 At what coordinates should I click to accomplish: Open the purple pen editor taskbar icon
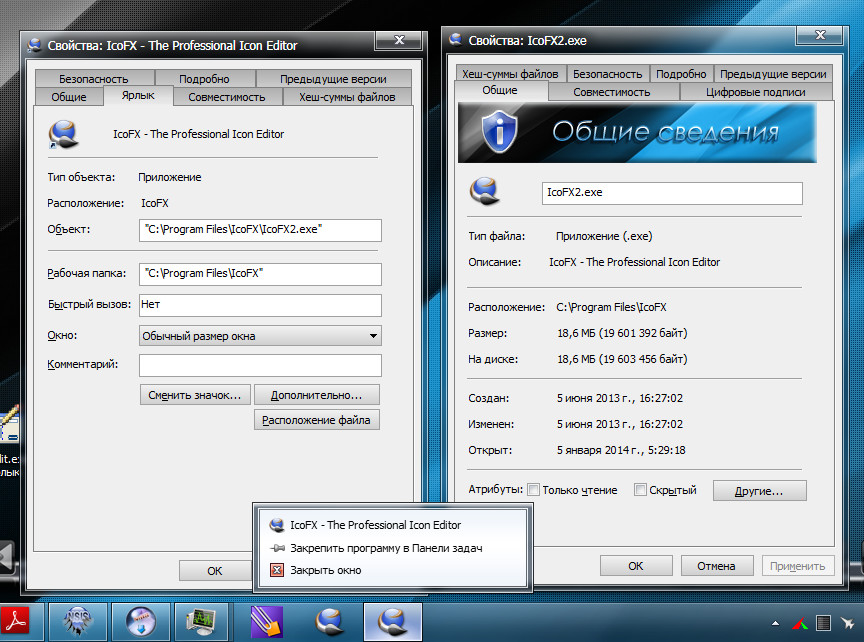pos(267,622)
